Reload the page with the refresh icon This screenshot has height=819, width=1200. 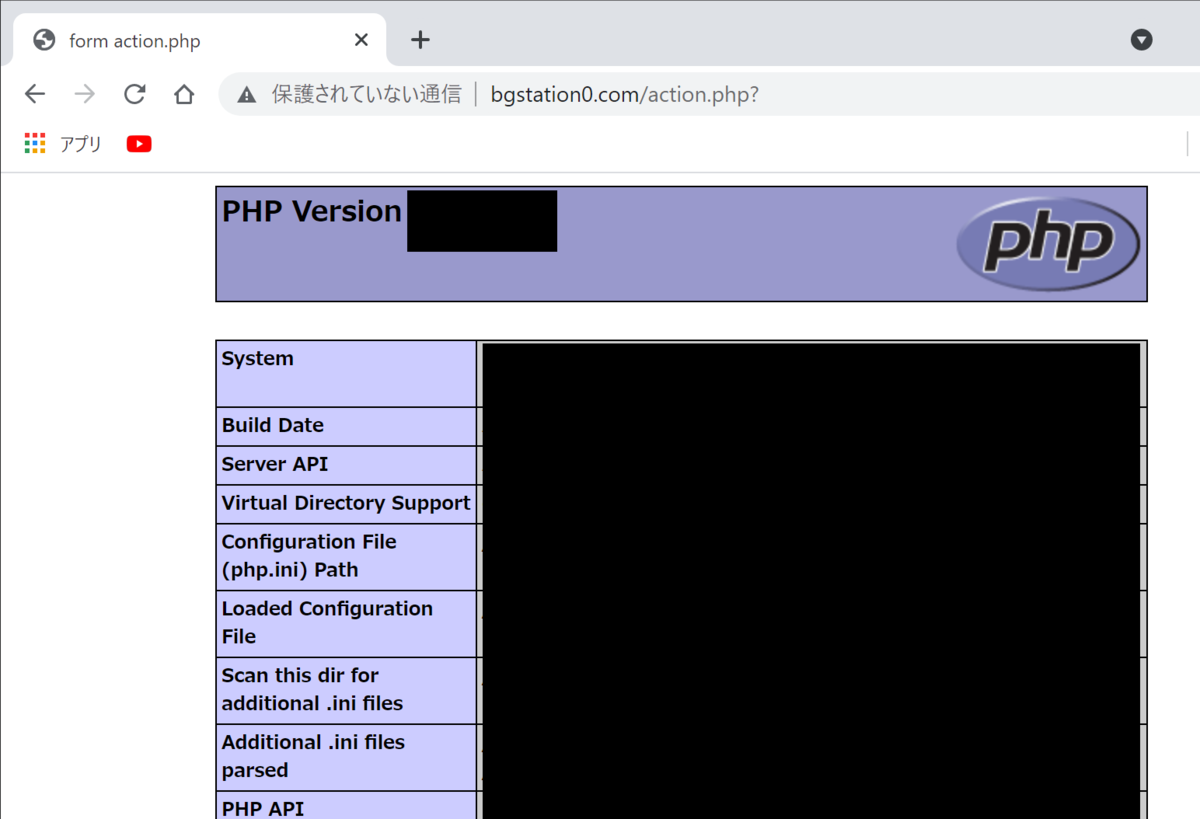pos(134,94)
